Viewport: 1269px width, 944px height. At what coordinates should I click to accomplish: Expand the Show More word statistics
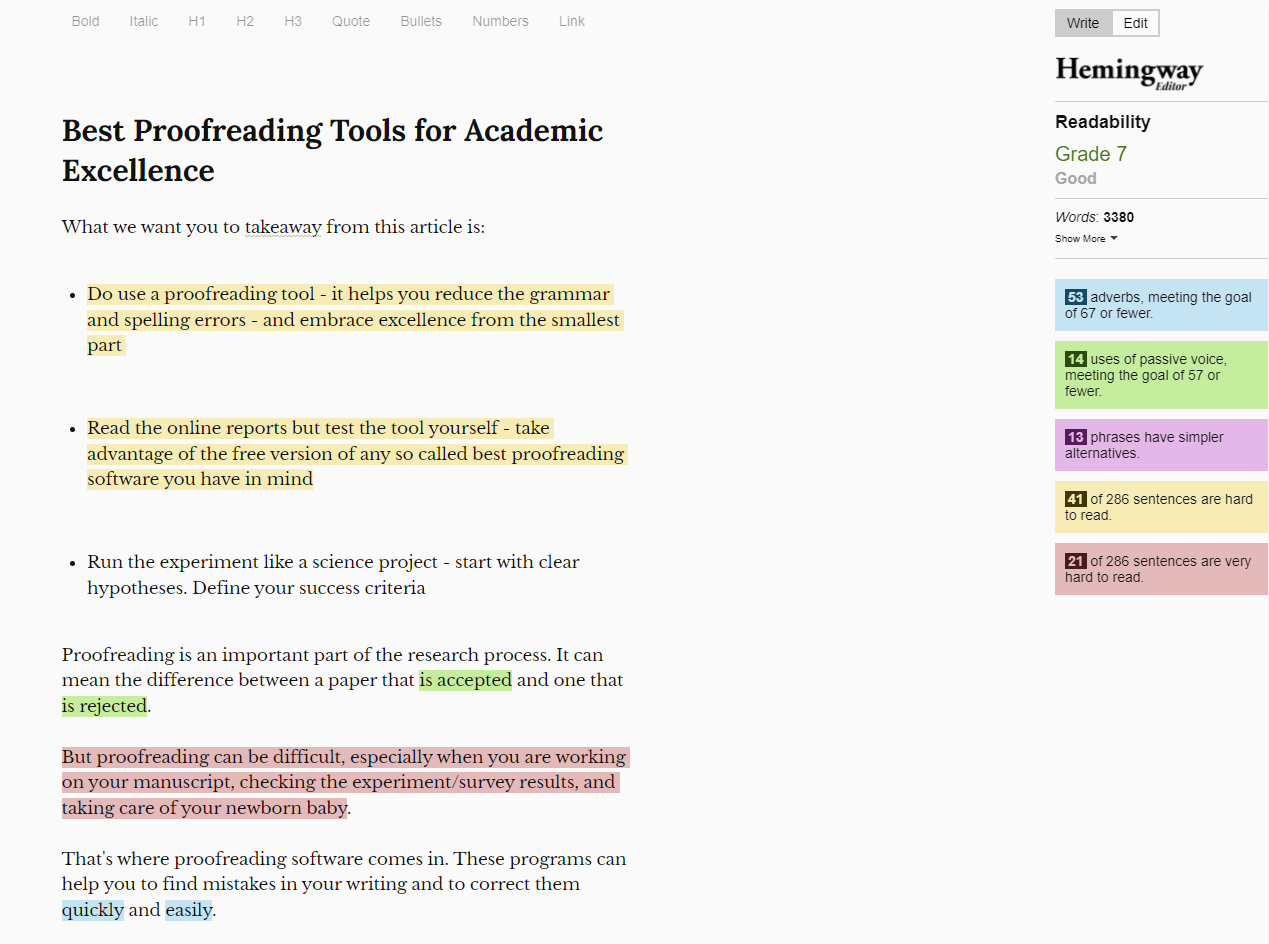1086,238
